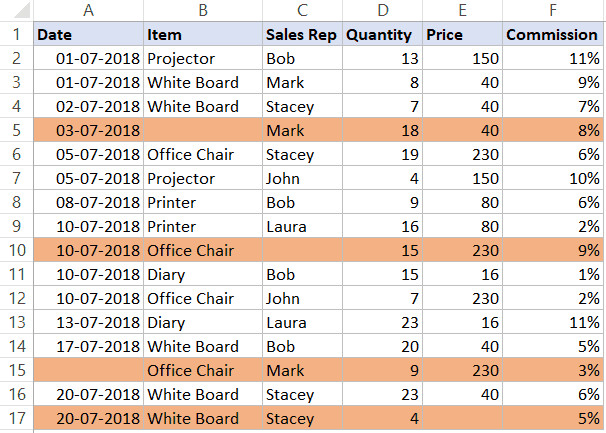Click the empty Date cell in row 15
The height and width of the screenshot is (433, 606).
88,371
